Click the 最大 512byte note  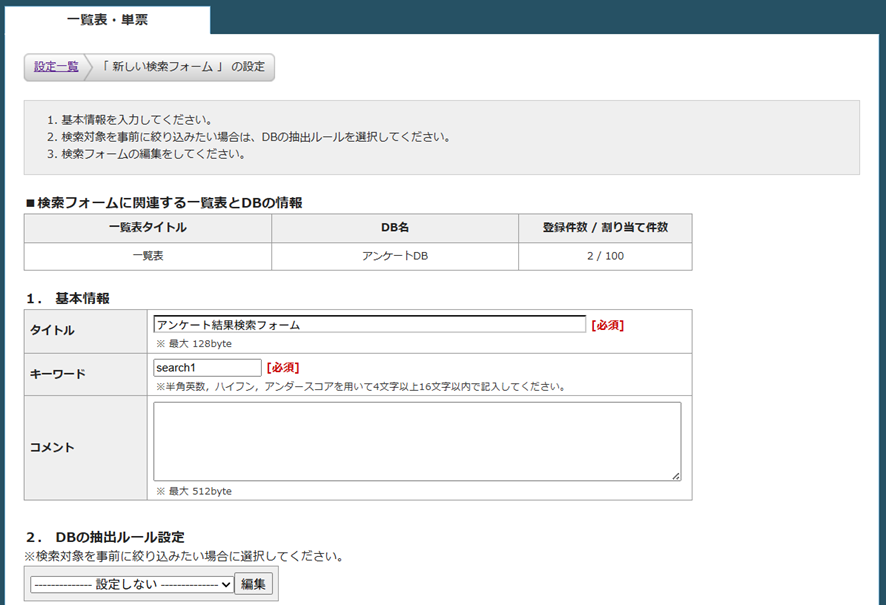point(194,491)
